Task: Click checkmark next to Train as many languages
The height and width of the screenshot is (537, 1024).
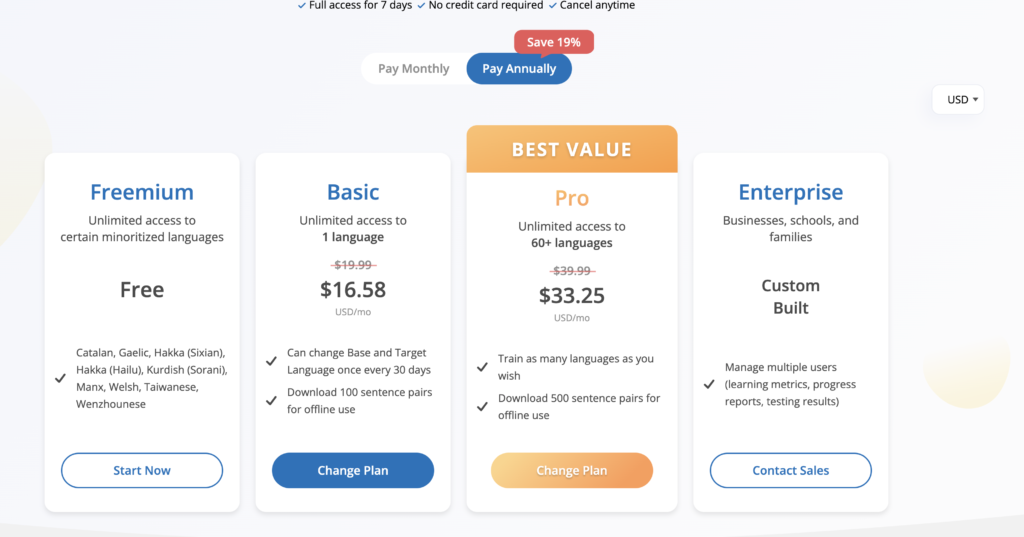Action: [x=482, y=367]
